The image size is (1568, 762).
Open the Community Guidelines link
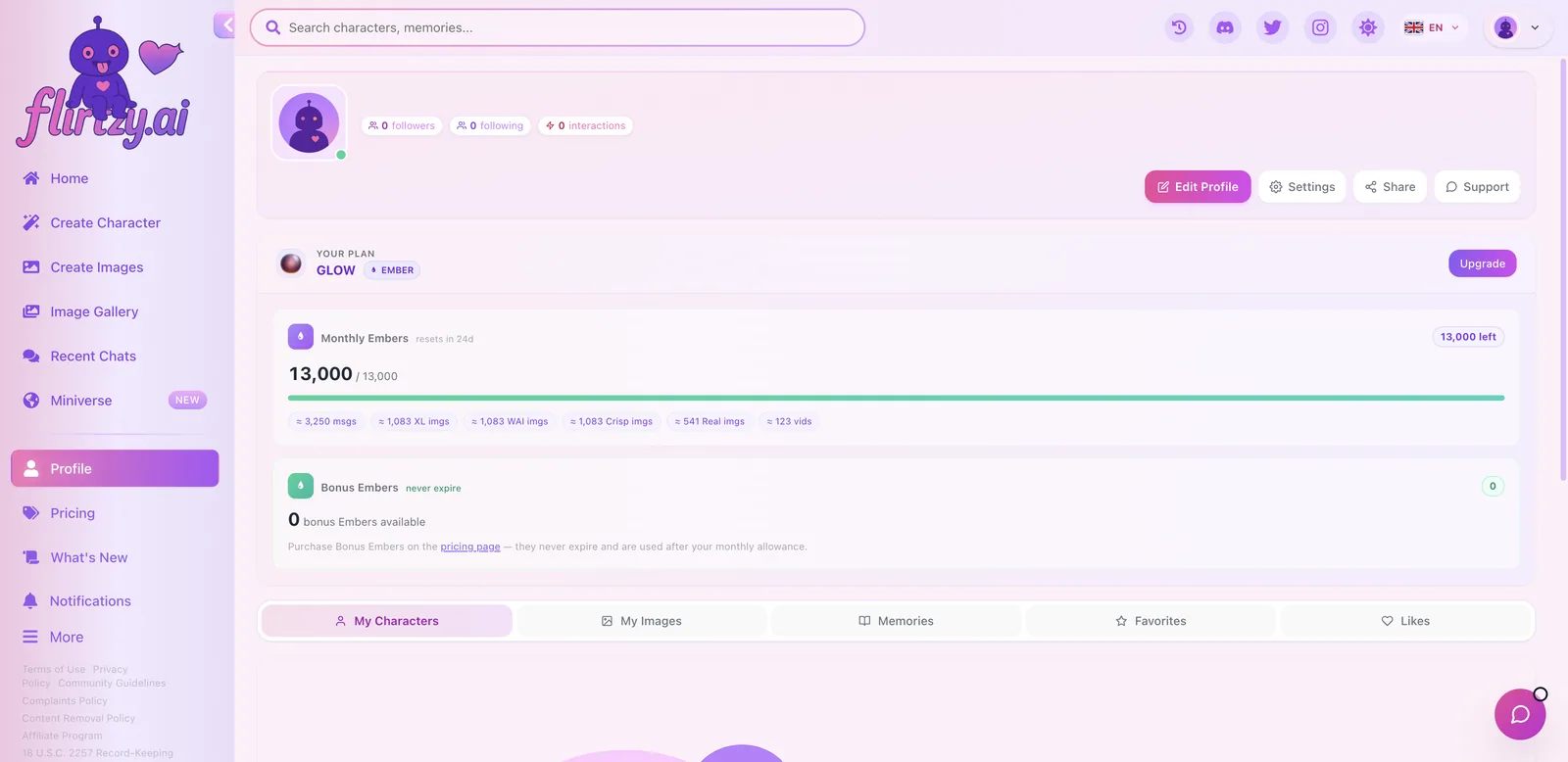coord(112,684)
